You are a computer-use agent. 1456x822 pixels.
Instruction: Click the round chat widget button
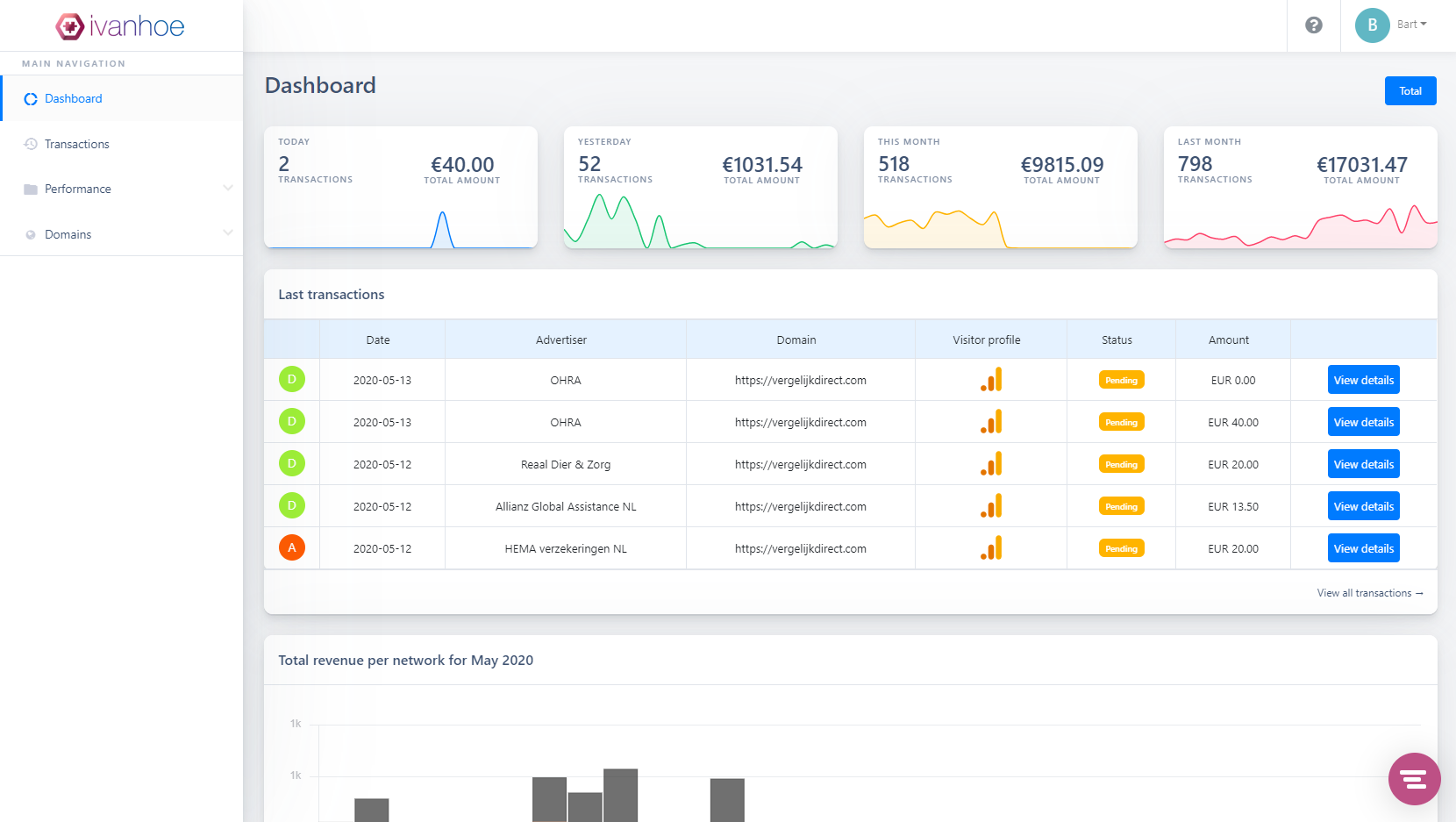click(1413, 778)
